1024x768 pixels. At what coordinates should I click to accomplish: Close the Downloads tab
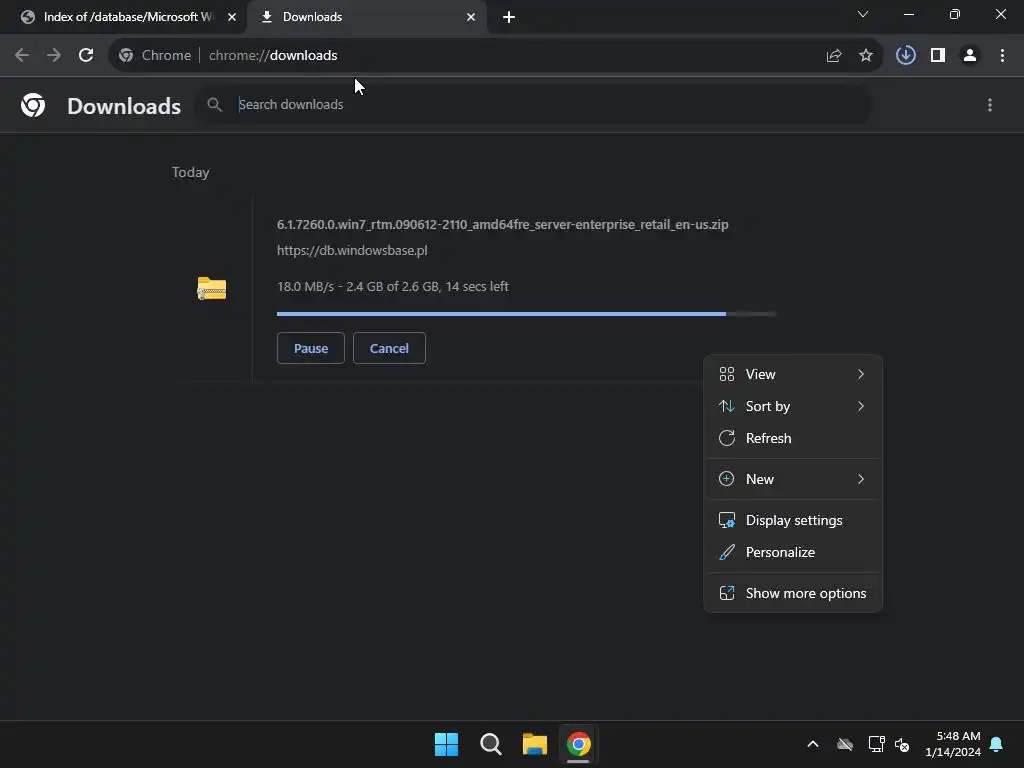471,17
